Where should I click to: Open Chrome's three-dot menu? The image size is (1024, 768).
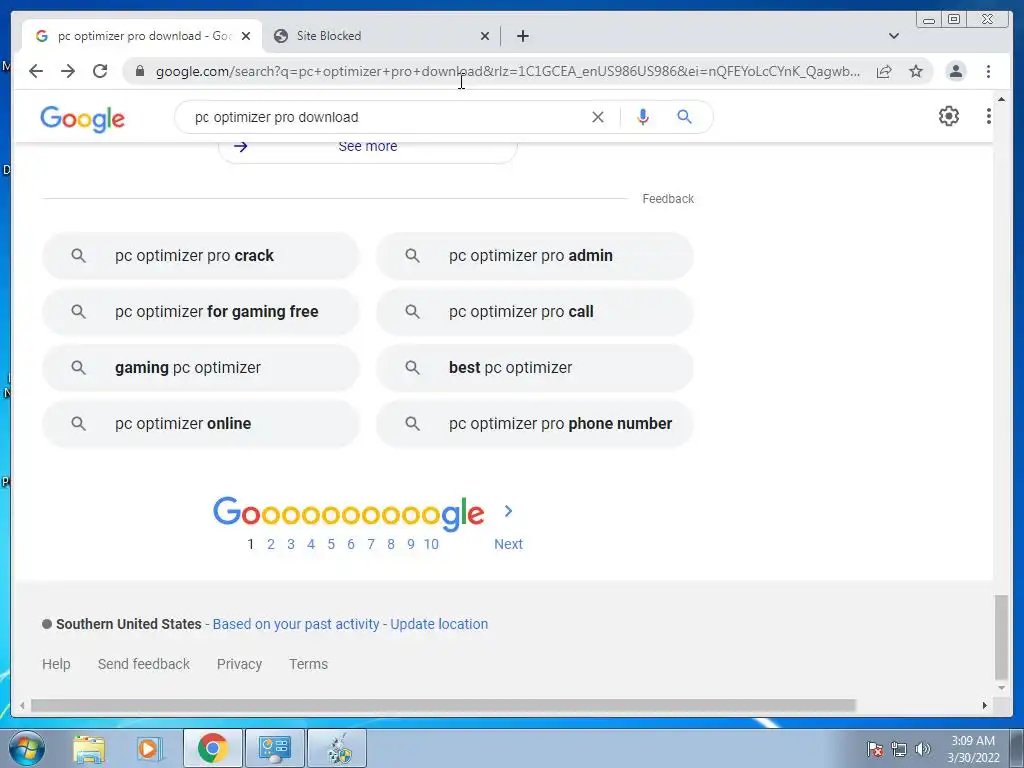coord(988,71)
